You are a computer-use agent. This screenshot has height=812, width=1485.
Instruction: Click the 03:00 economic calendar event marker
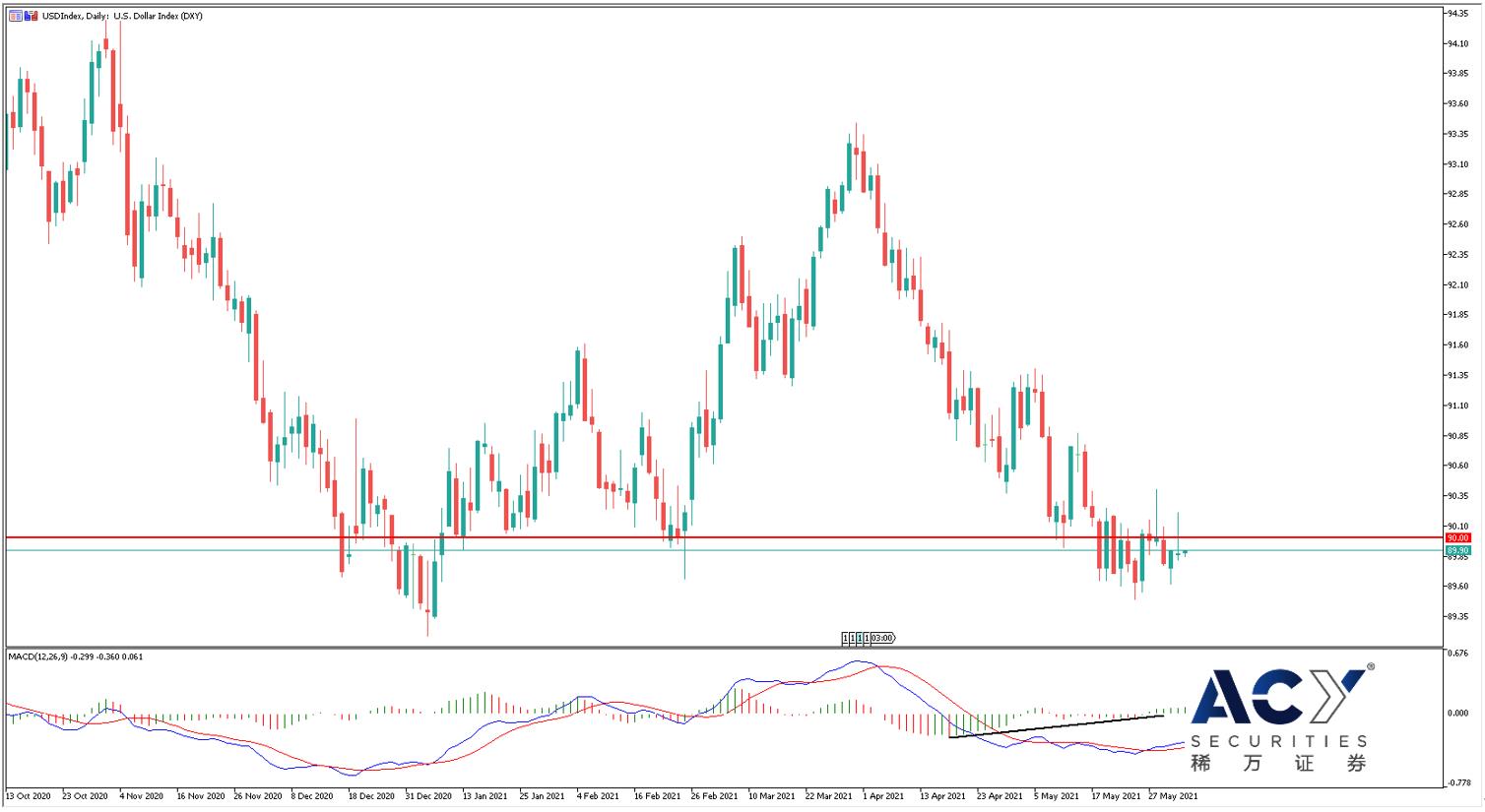coord(882,638)
